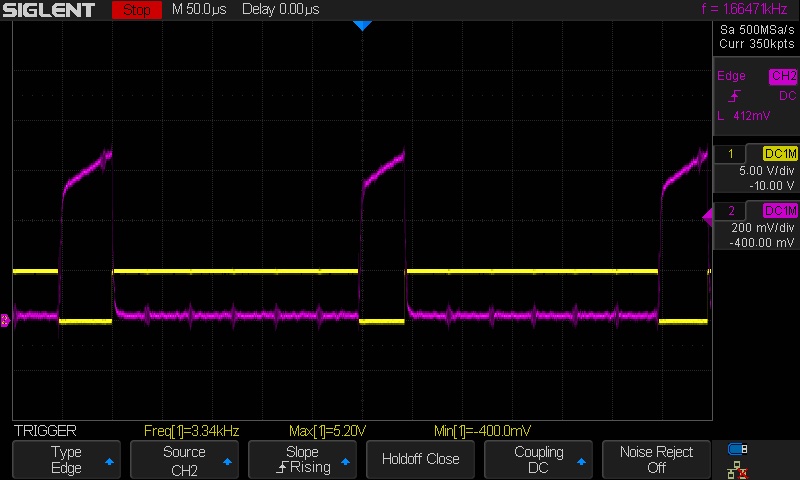
Task: Select the Holdoff Close softkey
Action: [420, 460]
